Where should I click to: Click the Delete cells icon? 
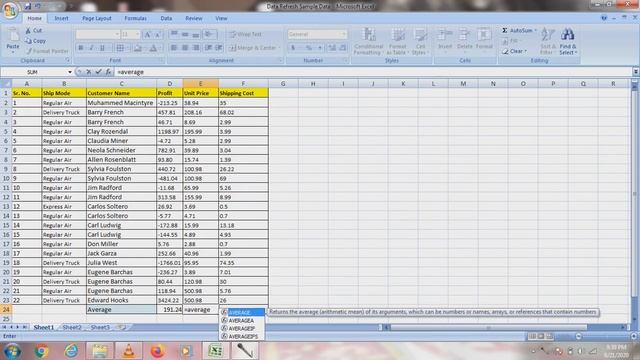pos(464,39)
